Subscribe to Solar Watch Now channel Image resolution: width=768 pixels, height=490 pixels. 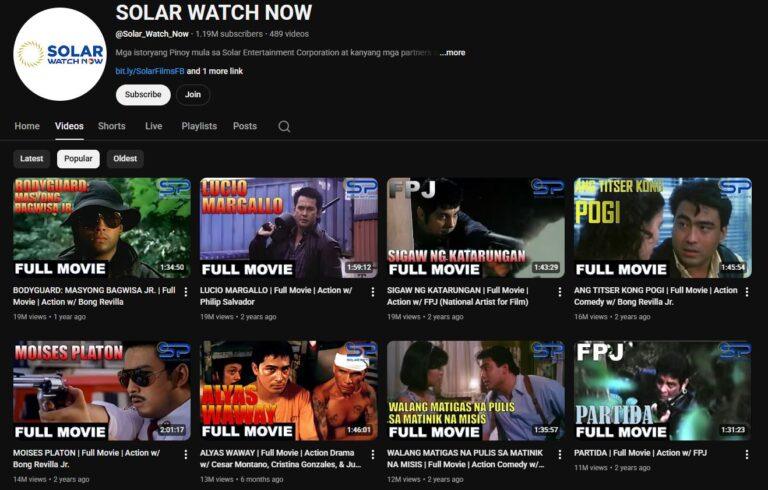(x=143, y=95)
